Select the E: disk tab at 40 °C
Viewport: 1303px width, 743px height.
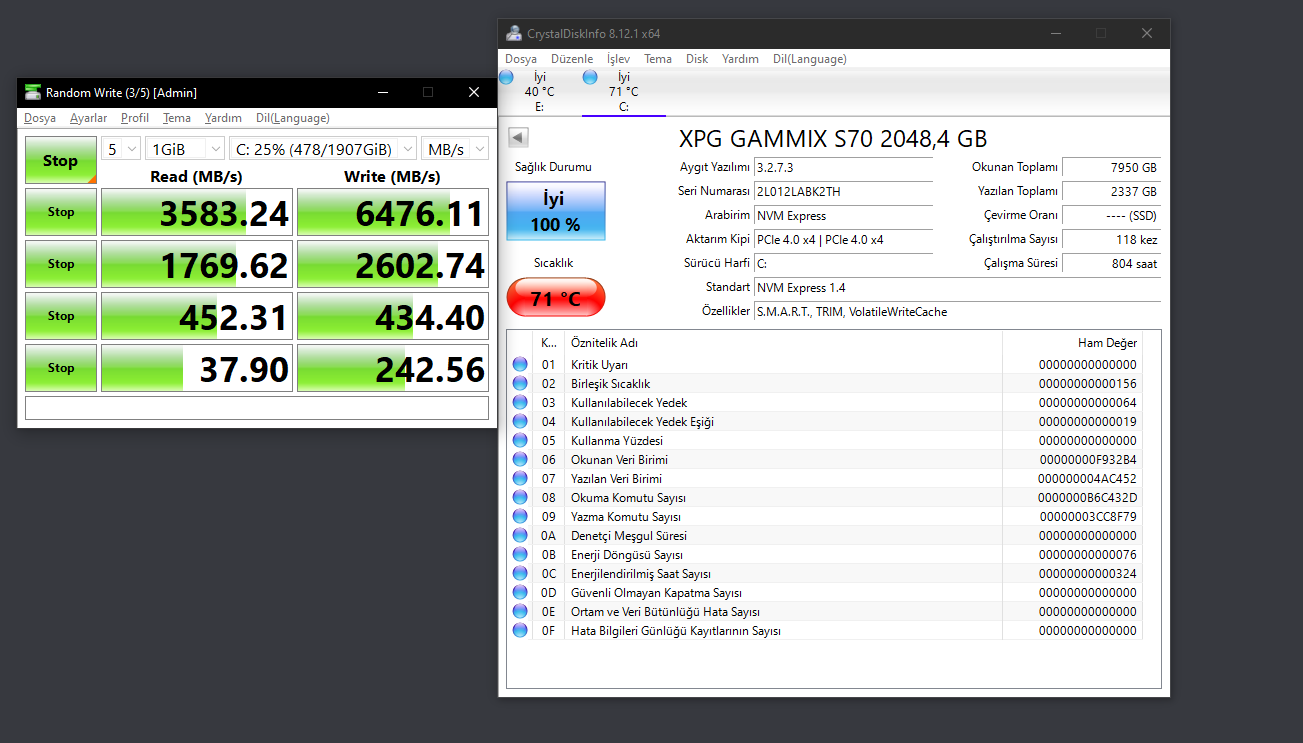pyautogui.click(x=539, y=91)
